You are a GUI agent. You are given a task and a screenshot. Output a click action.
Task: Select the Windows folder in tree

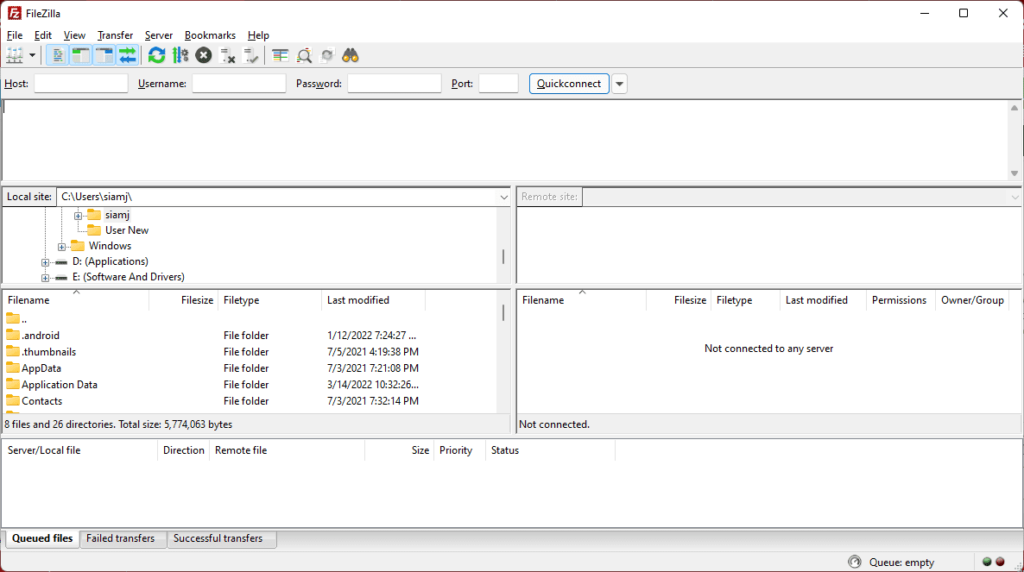click(110, 246)
